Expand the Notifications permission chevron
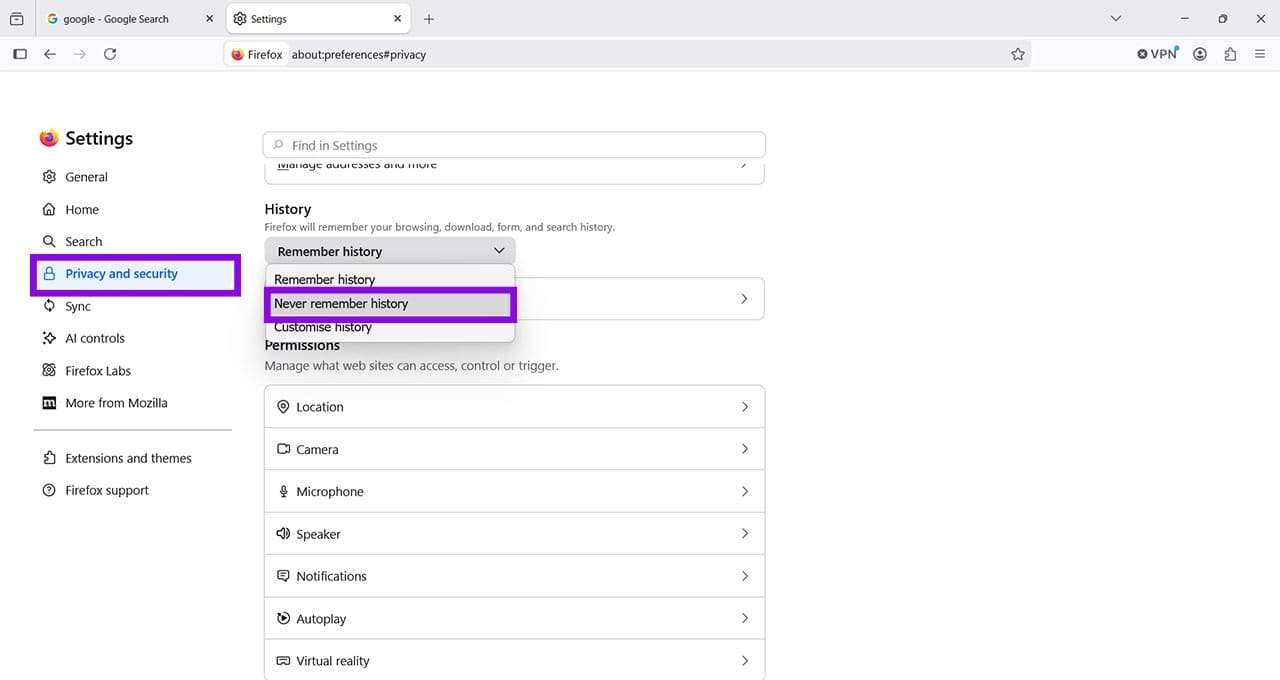This screenshot has height=680, width=1280. tap(745, 576)
